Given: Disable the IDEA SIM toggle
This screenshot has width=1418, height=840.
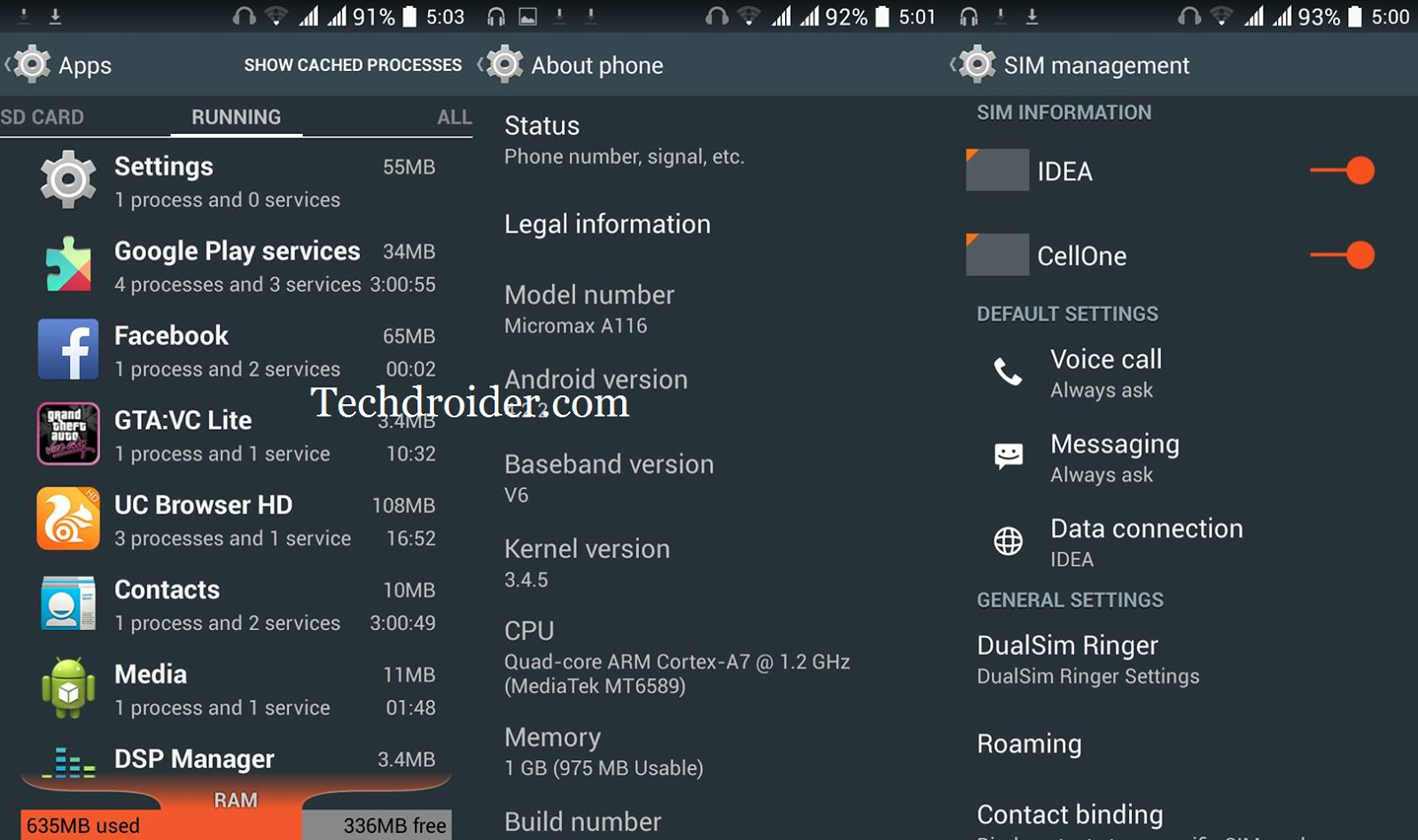Looking at the screenshot, I should coord(1343,170).
